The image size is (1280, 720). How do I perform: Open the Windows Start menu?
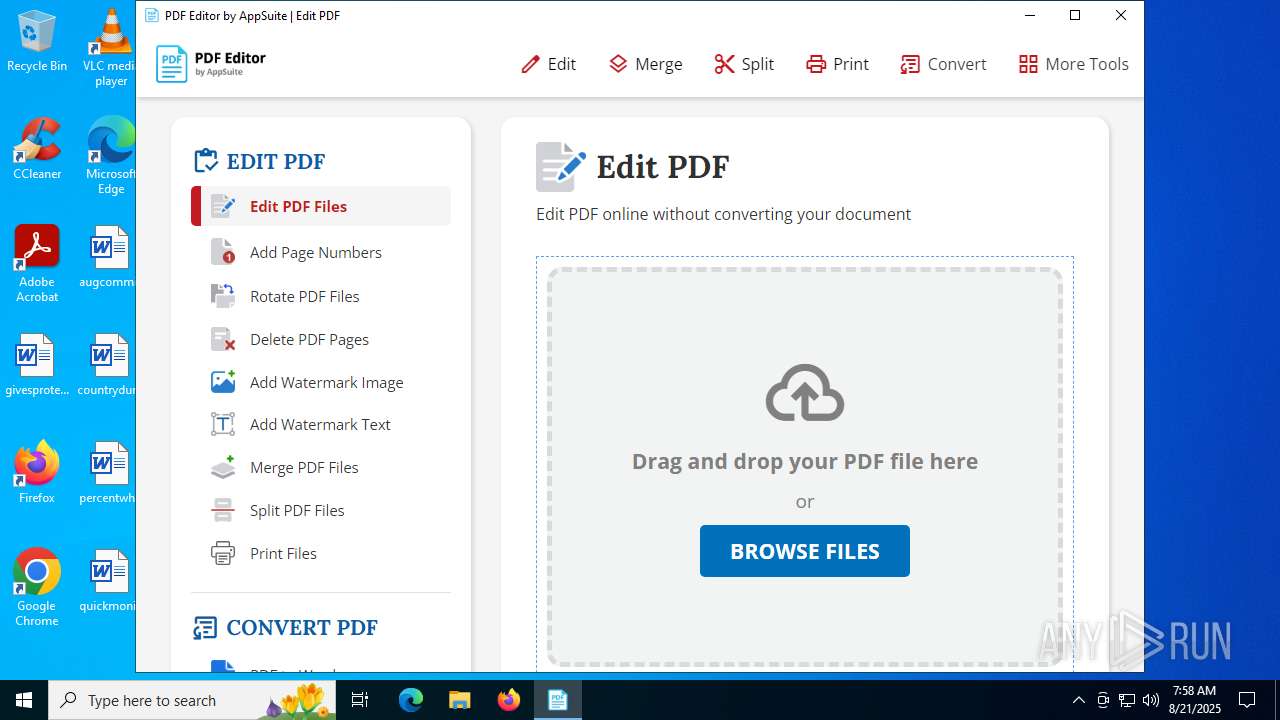click(x=24, y=700)
